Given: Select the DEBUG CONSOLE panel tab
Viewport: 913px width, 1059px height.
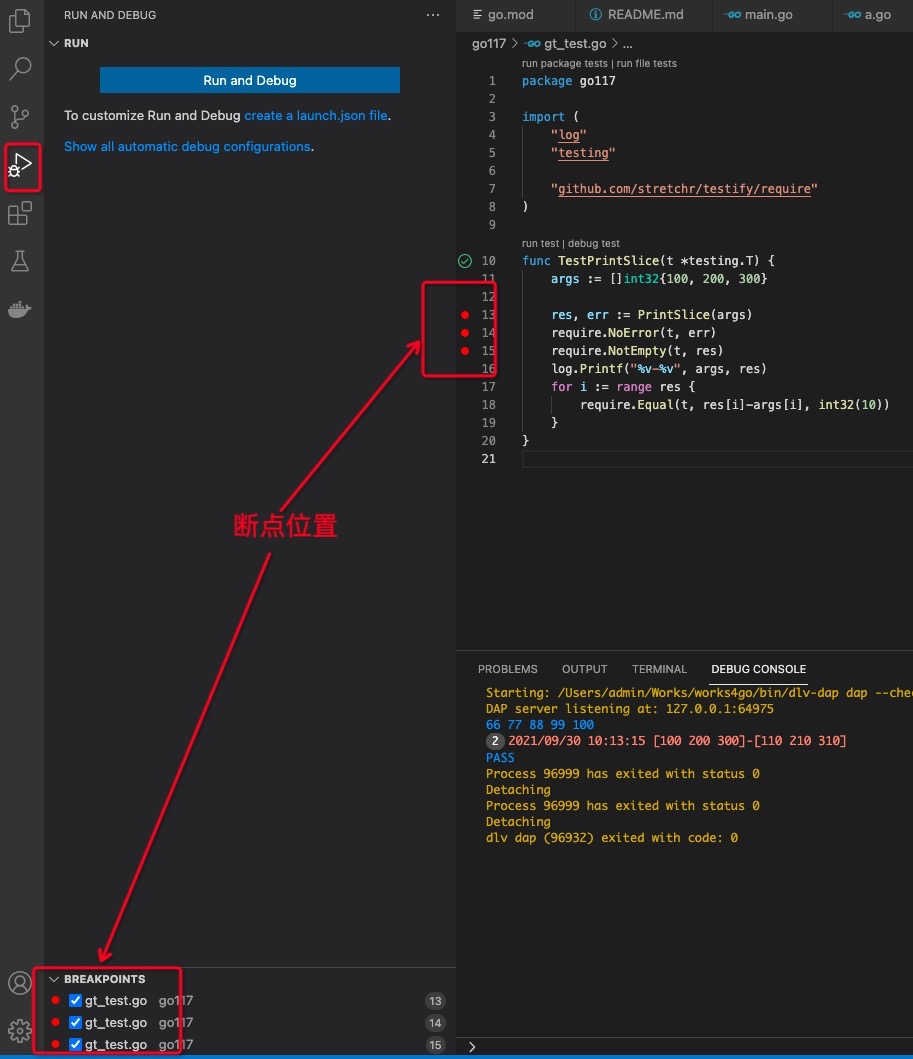Looking at the screenshot, I should (758, 669).
